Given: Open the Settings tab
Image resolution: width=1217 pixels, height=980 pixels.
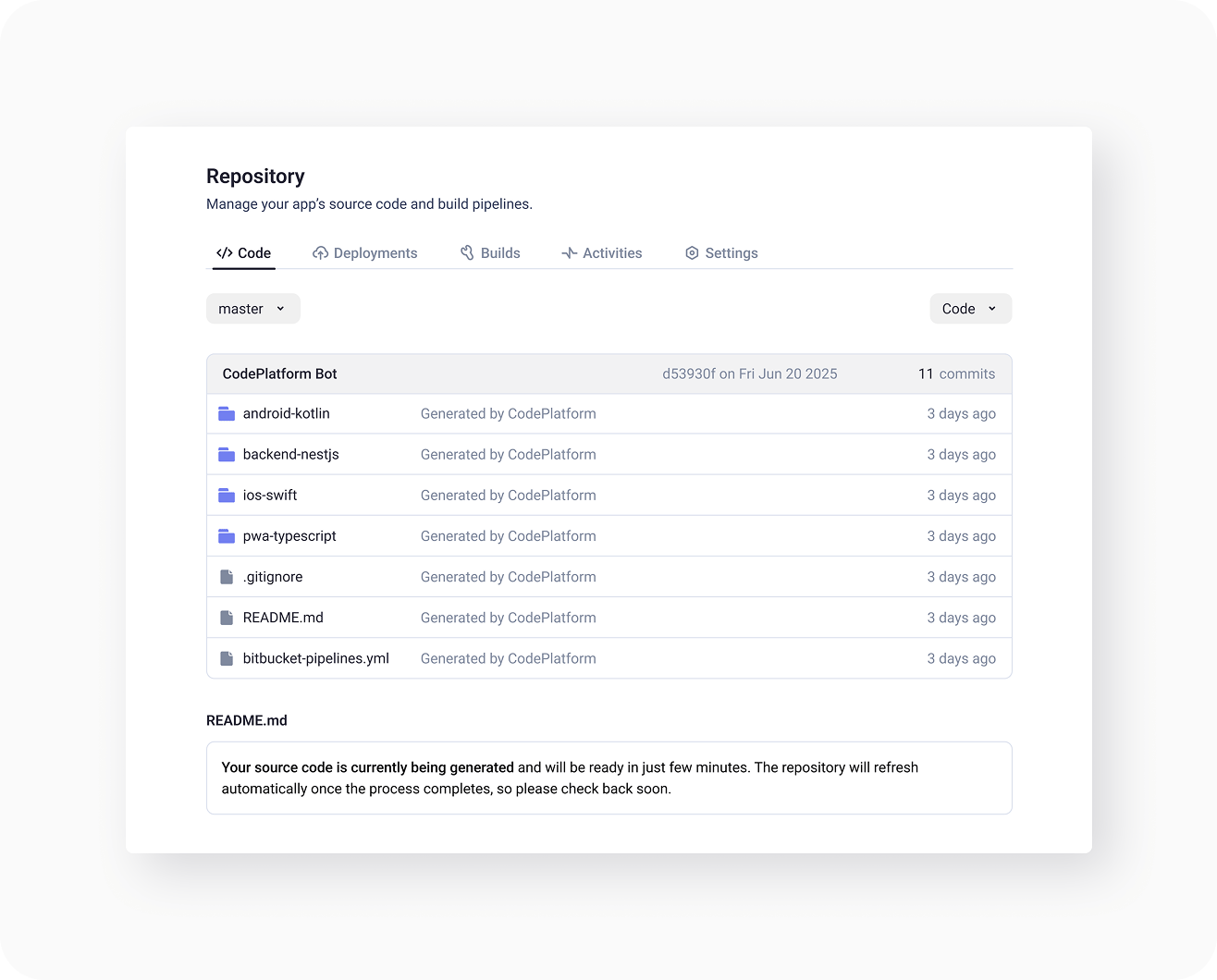Looking at the screenshot, I should click(721, 253).
